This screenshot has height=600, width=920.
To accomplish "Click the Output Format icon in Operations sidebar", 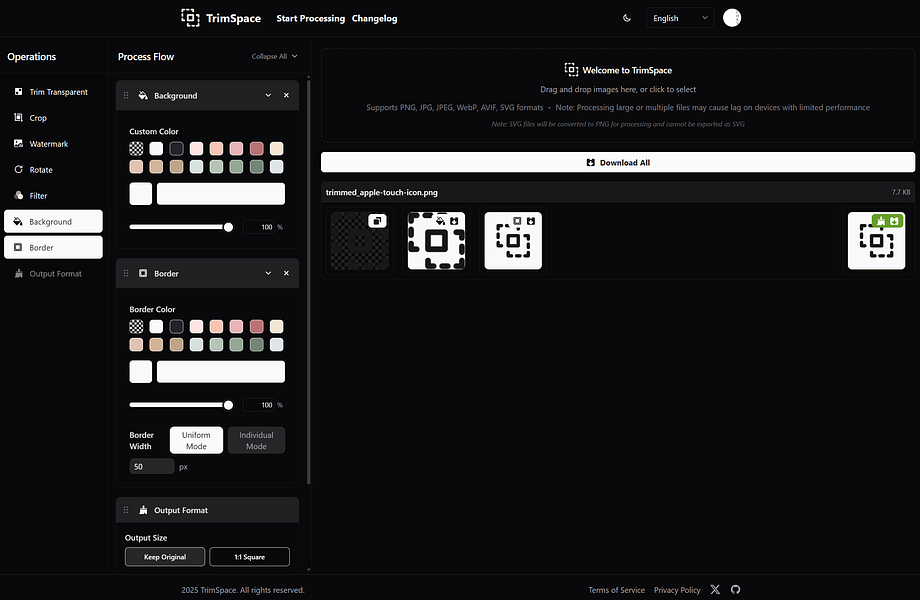I will [x=18, y=273].
